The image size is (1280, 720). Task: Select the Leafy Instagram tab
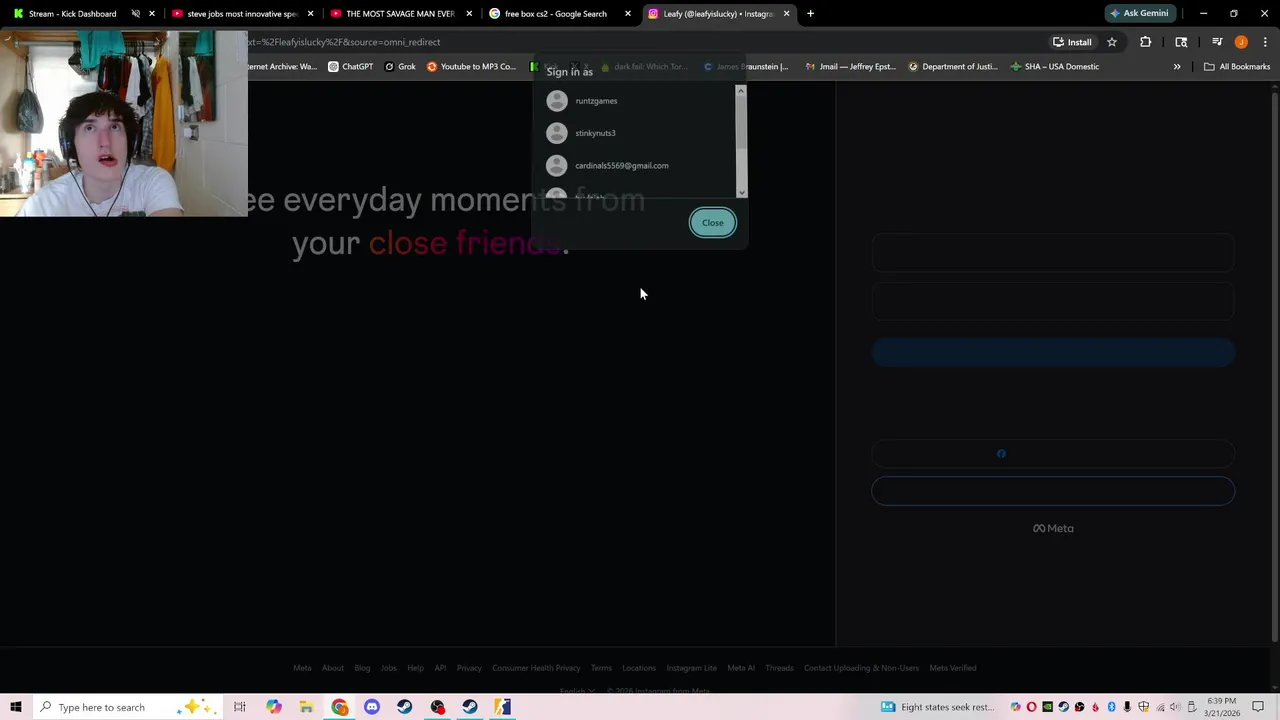click(717, 14)
